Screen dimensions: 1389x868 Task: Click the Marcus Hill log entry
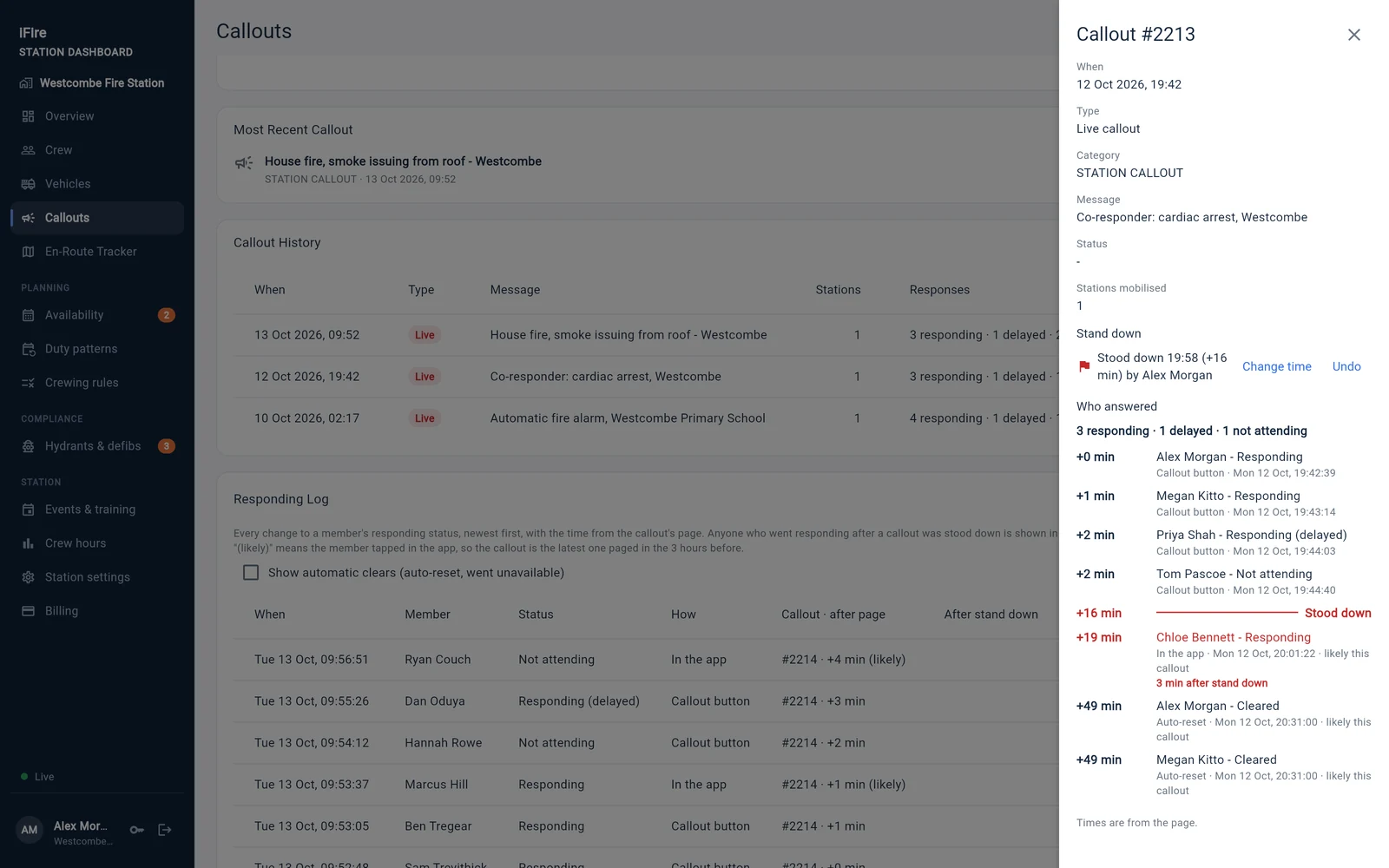[646, 785]
